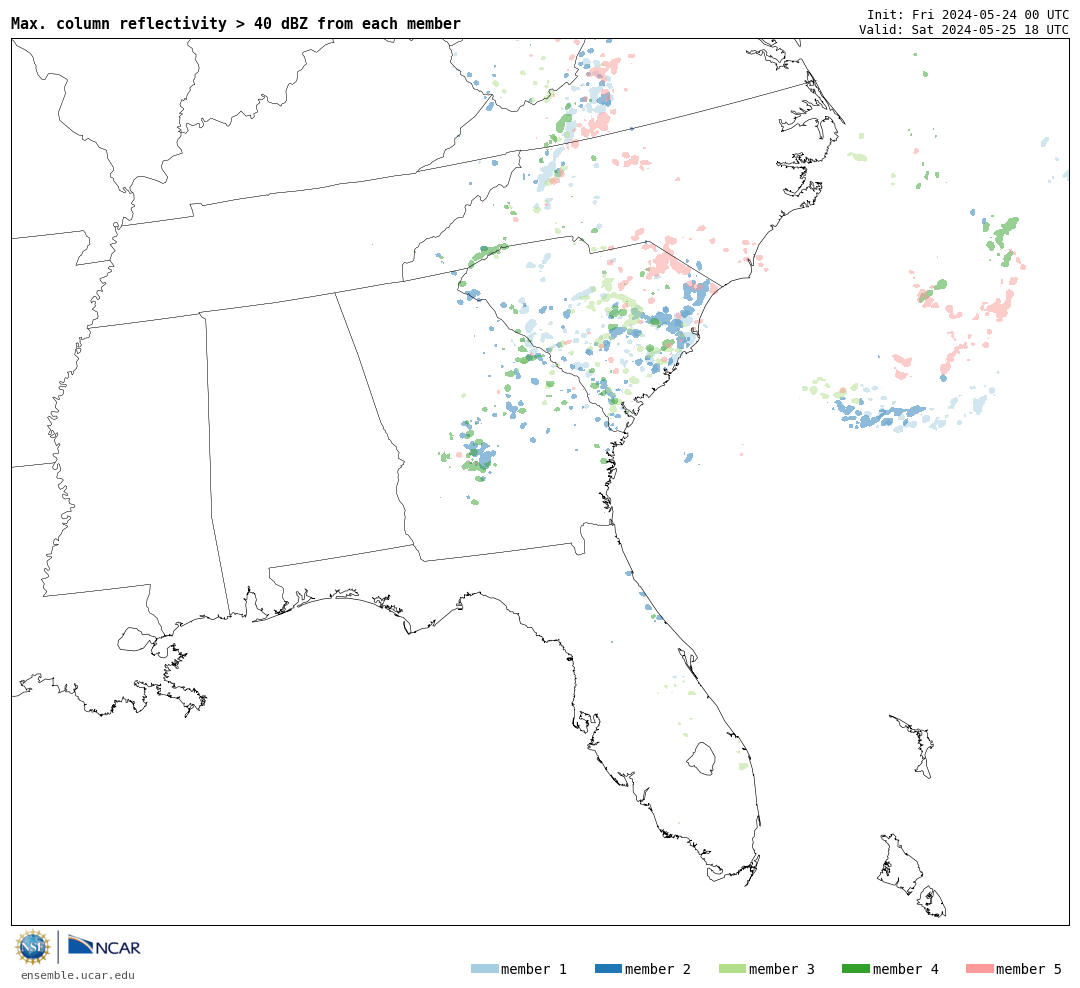1080x988 pixels.
Task: Click the NSF logo icon
Action: (x=32, y=947)
